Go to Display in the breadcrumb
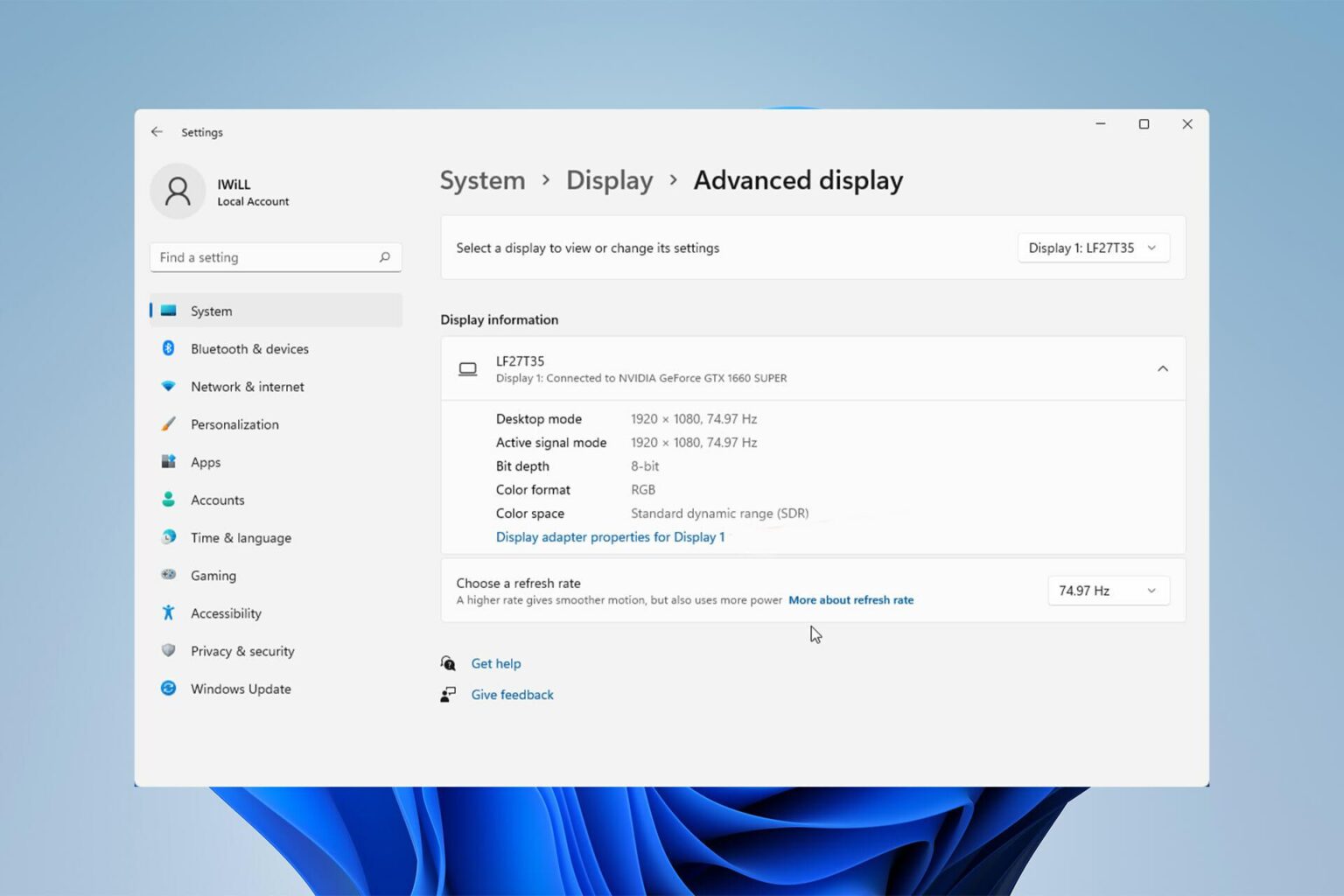Screen dimensions: 1344x896 coord(609,180)
